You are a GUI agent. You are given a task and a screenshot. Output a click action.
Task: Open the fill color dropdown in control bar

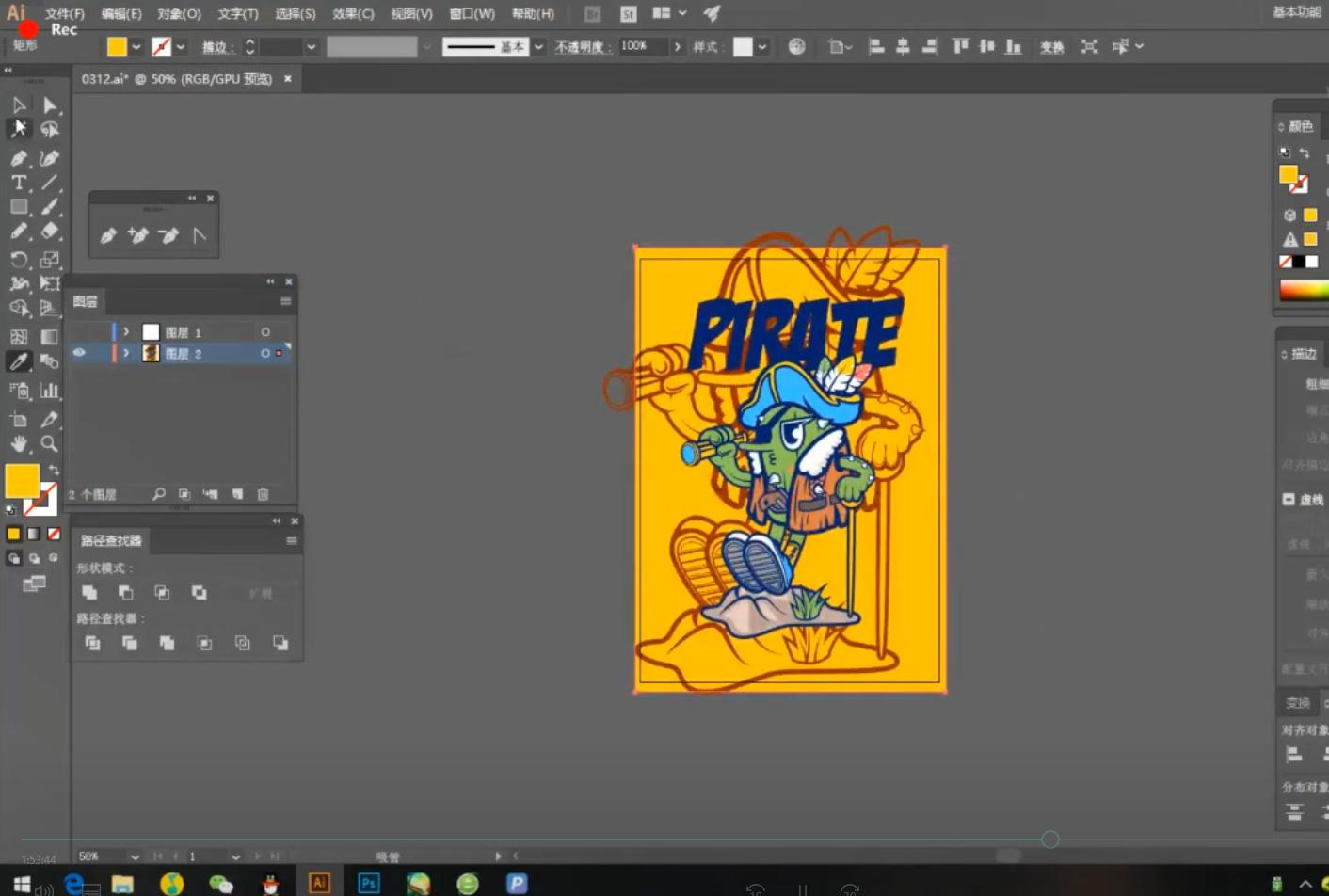pos(137,47)
